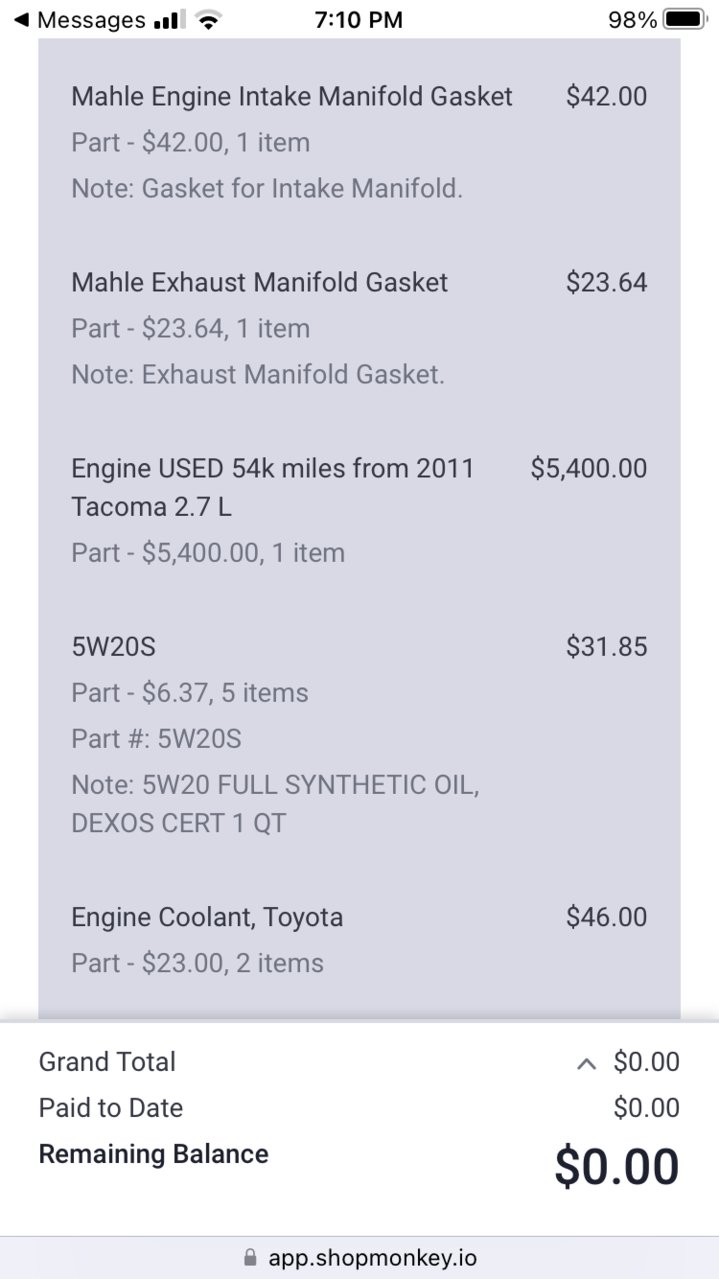Tap the battery indicator icon
The height and width of the screenshot is (1279, 719).
coord(685,20)
